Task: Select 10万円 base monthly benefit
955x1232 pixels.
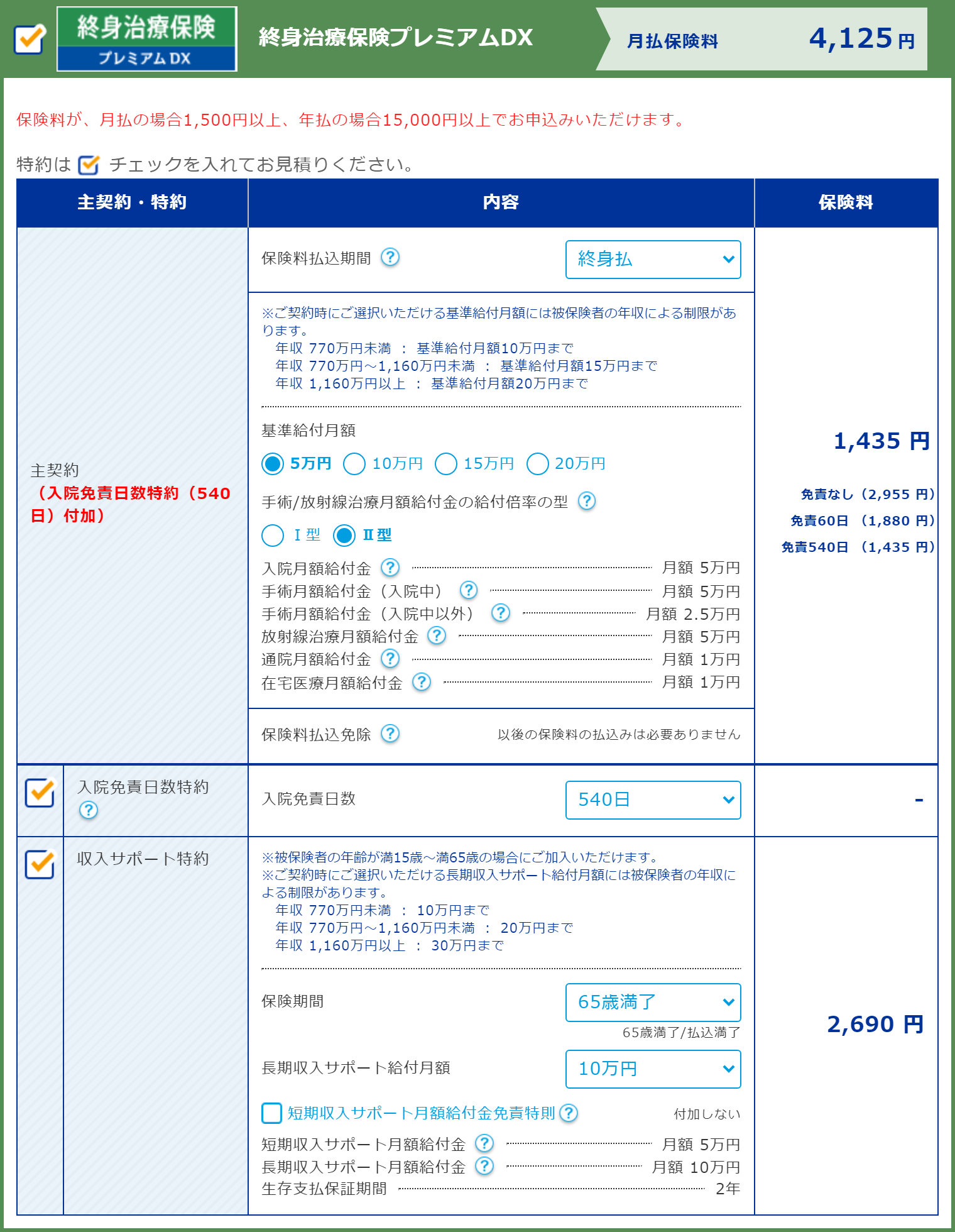Action: pyautogui.click(x=354, y=464)
